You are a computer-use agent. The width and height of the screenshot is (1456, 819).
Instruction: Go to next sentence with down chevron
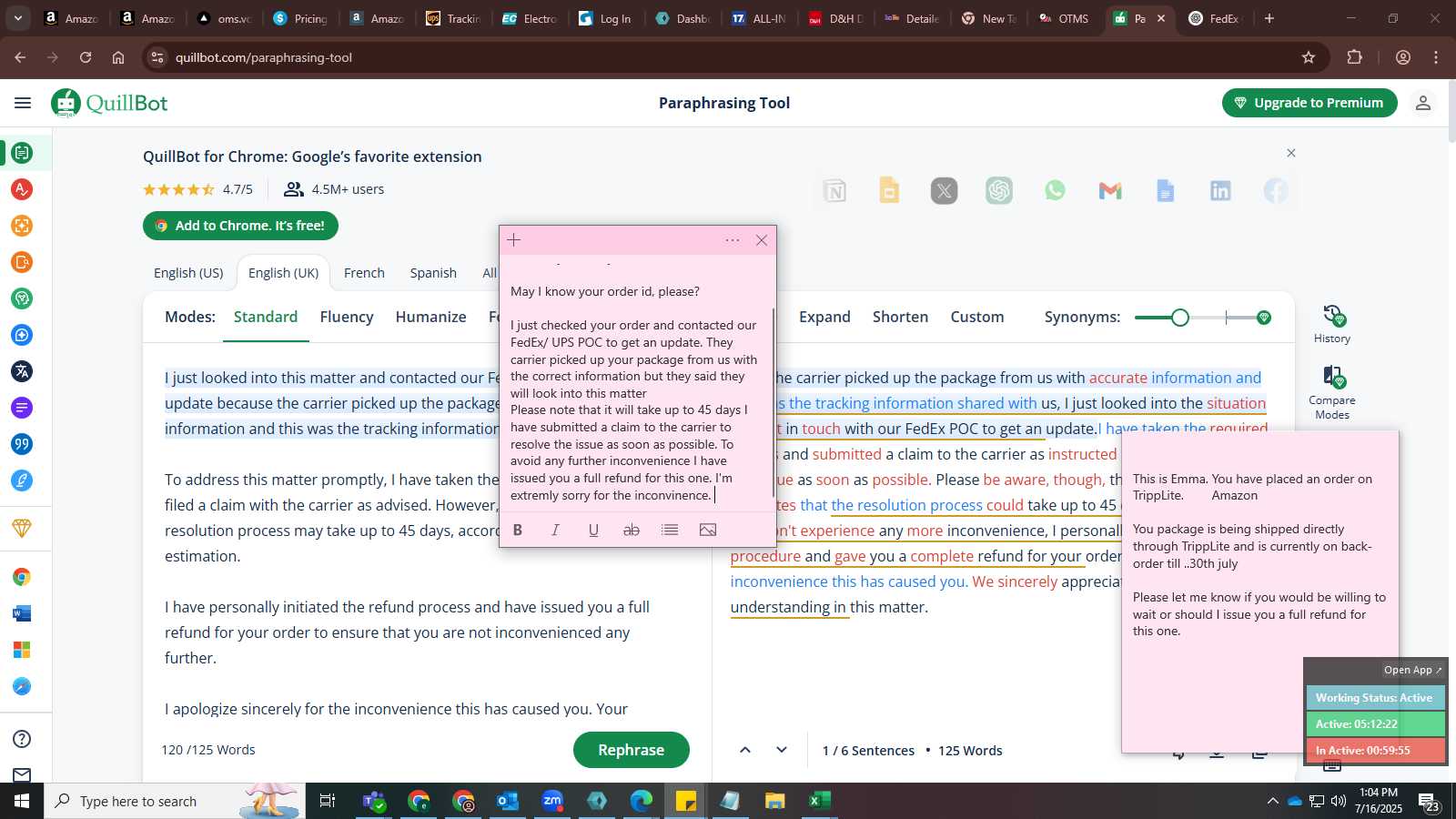(782, 750)
